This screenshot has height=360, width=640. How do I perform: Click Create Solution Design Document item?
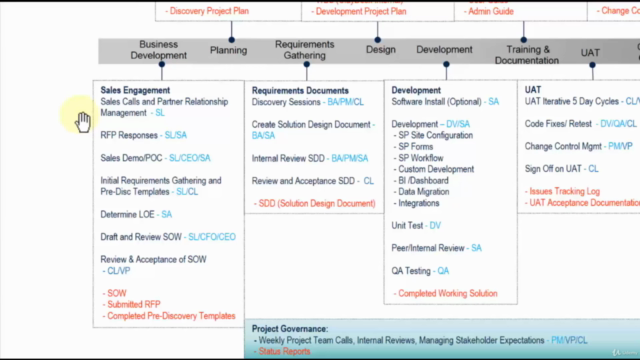(313, 130)
